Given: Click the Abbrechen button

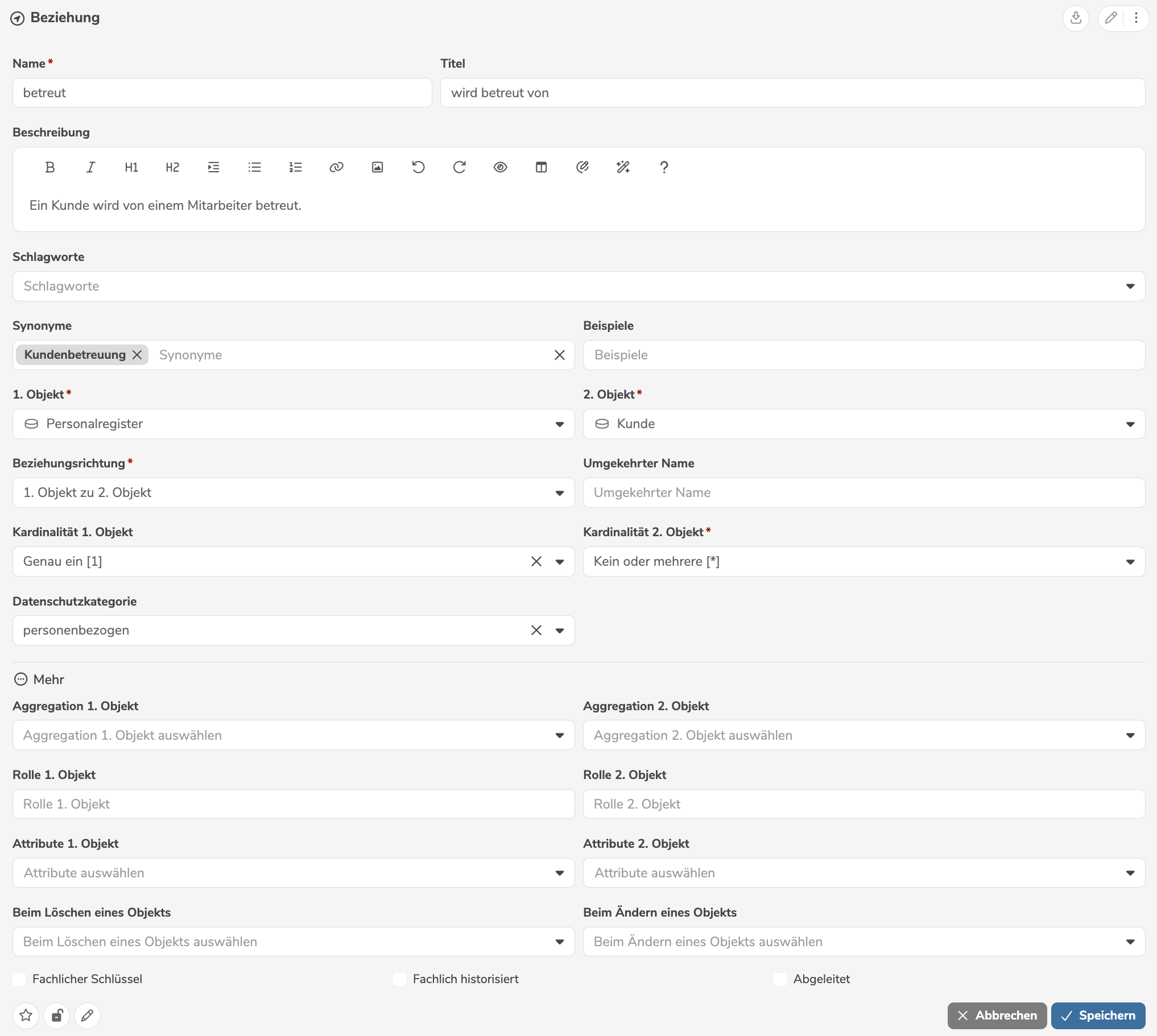Looking at the screenshot, I should pos(997,1016).
